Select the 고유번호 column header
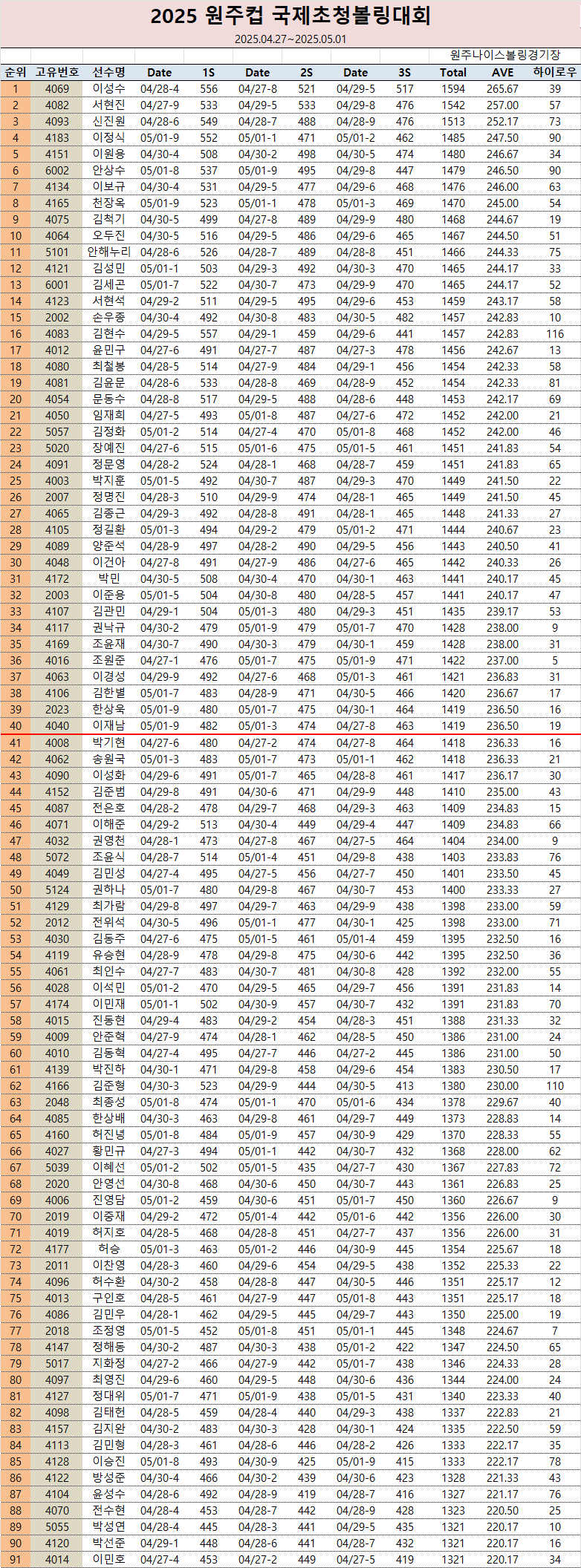Viewport: 581px width, 1568px height. [57, 73]
